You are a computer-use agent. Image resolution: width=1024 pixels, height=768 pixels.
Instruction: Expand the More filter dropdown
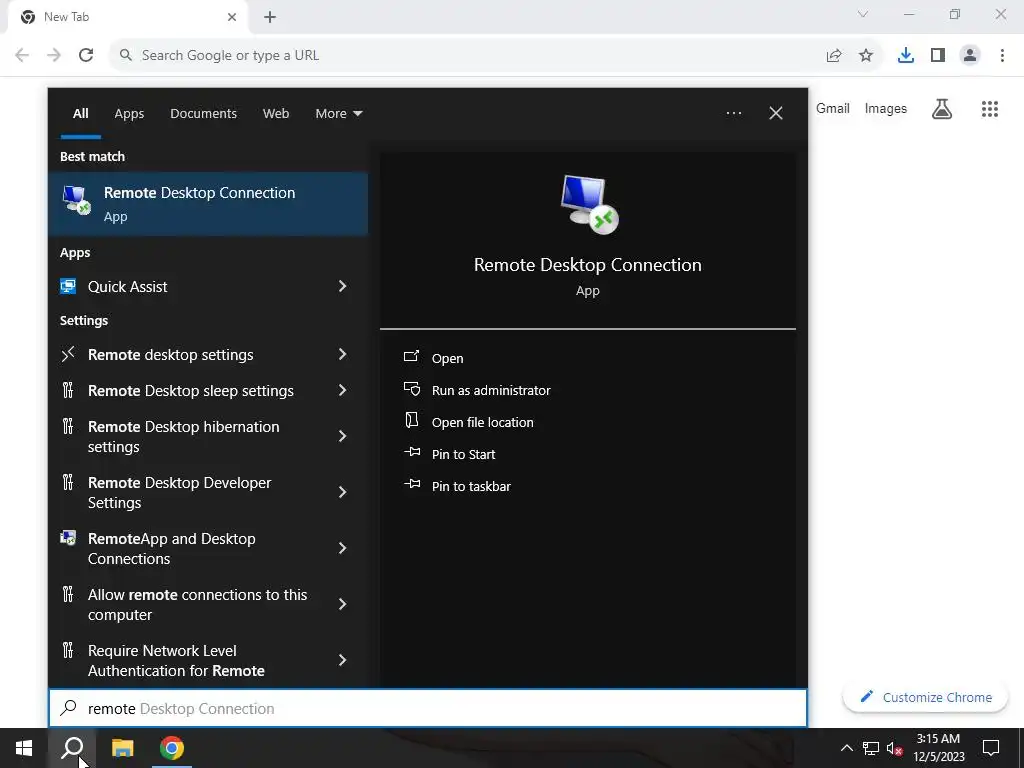click(x=338, y=113)
